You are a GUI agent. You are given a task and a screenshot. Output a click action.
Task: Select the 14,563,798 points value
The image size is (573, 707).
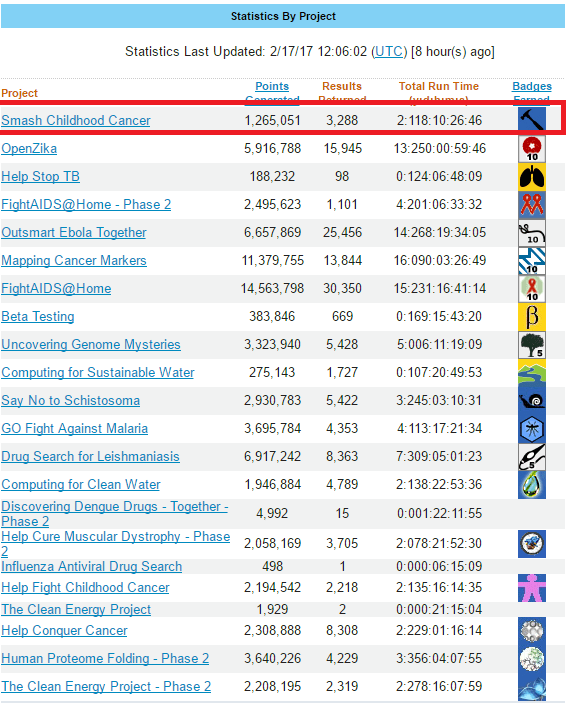pos(272,288)
